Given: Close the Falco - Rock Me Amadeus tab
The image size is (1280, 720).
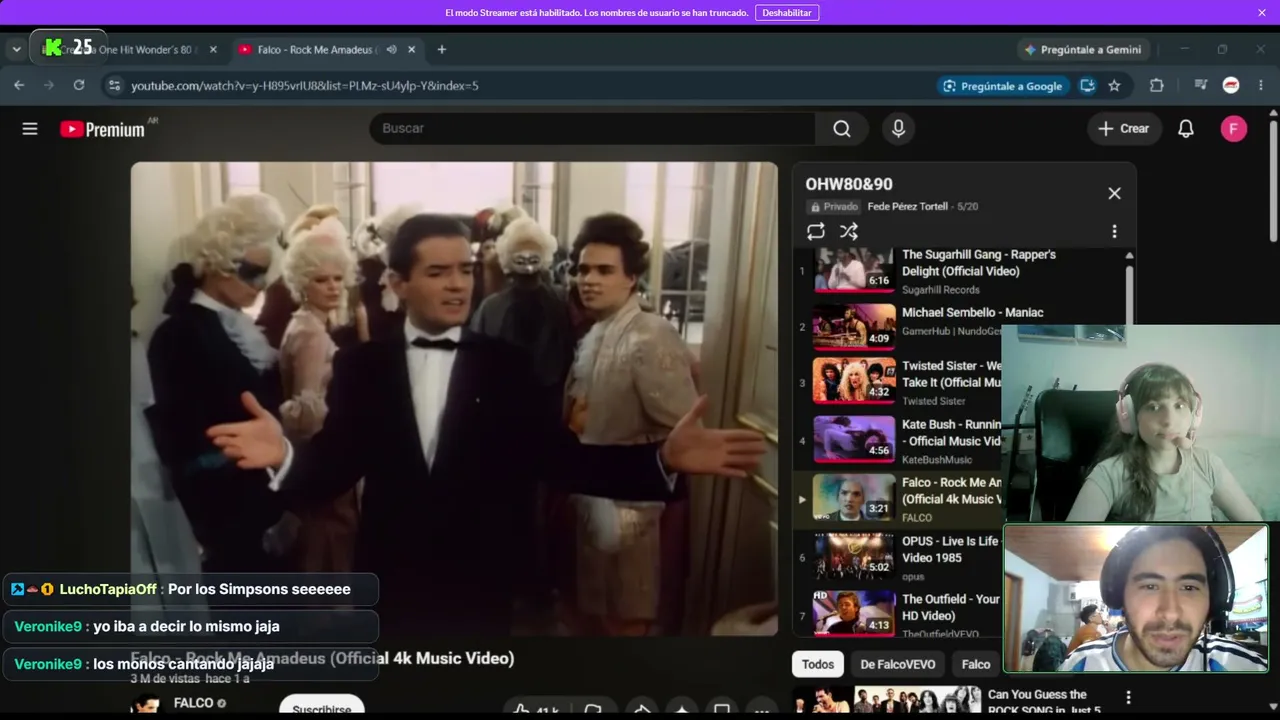Looking at the screenshot, I should (x=411, y=49).
